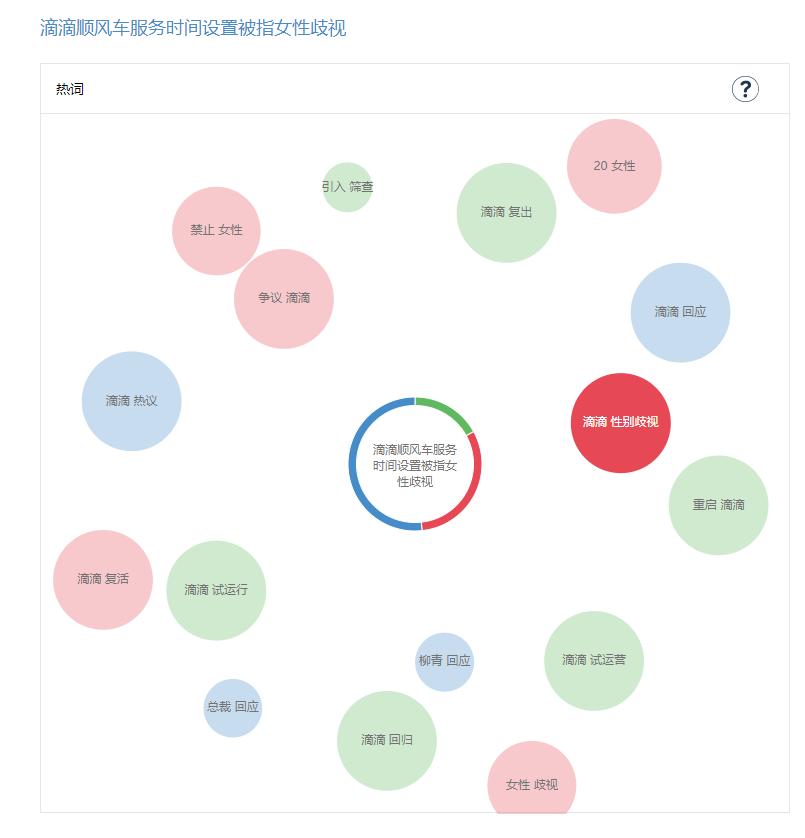Viewport: 805px width, 838px height.
Task: Select the 滴滴 回归 green bubble
Action: [x=387, y=740]
